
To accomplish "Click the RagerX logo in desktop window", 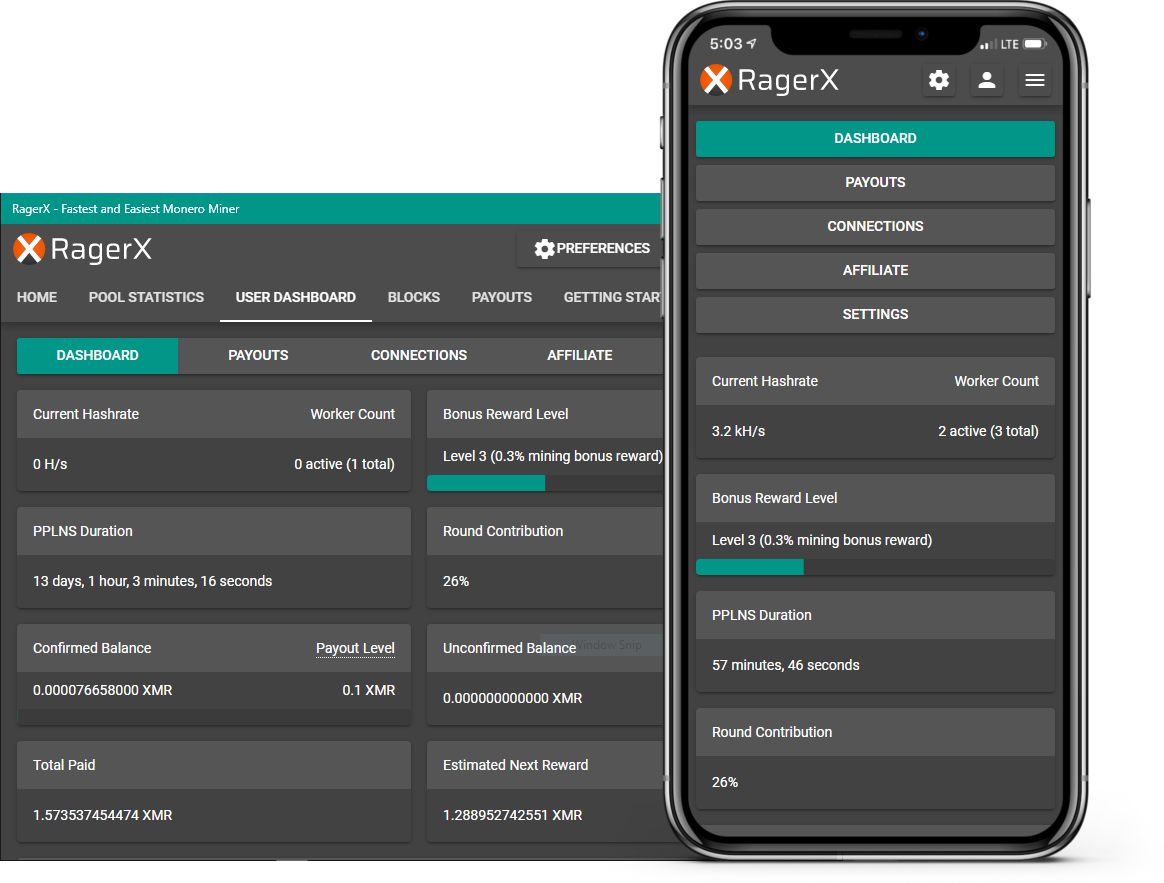I will (83, 250).
